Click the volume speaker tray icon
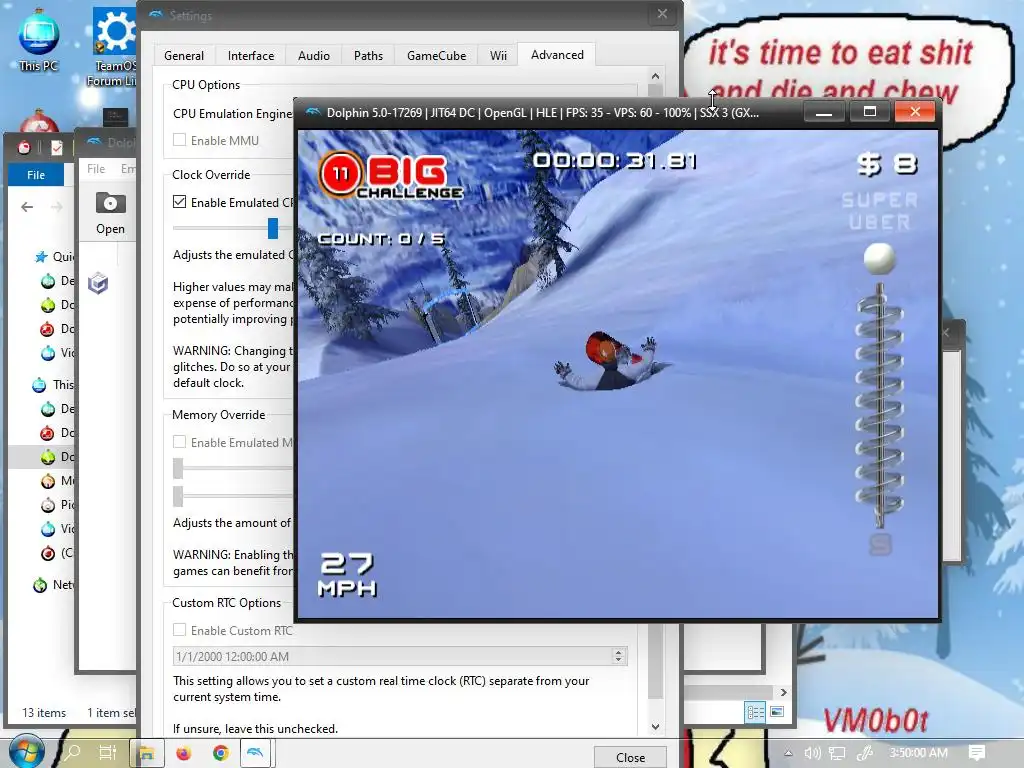Screen dimensions: 1024x768 tap(812, 753)
